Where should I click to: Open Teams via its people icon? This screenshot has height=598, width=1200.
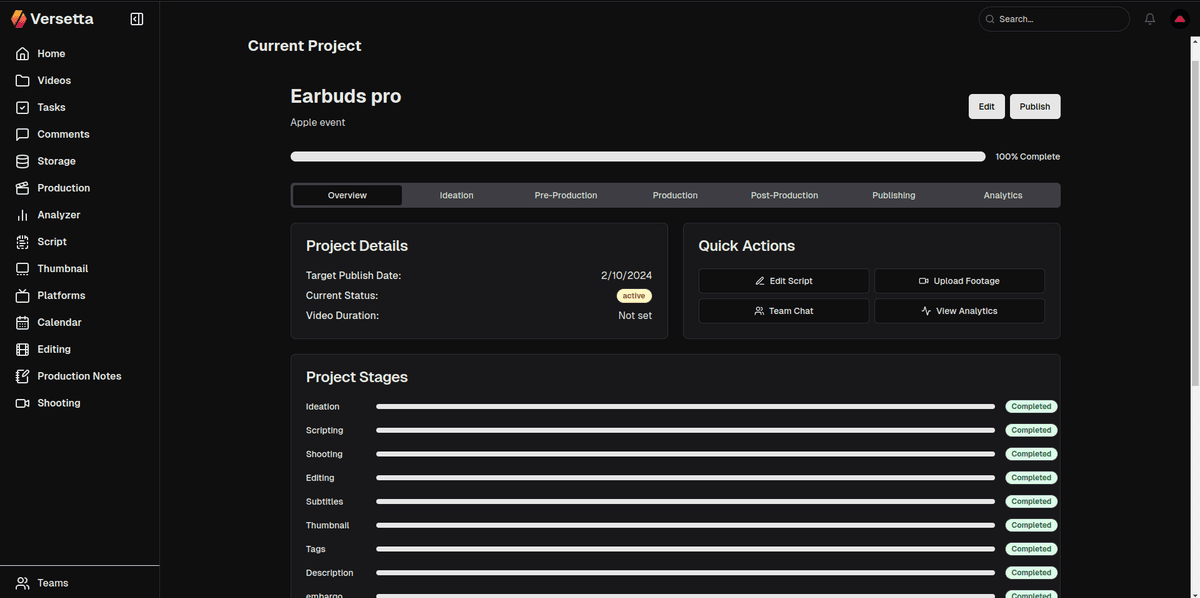click(x=23, y=583)
